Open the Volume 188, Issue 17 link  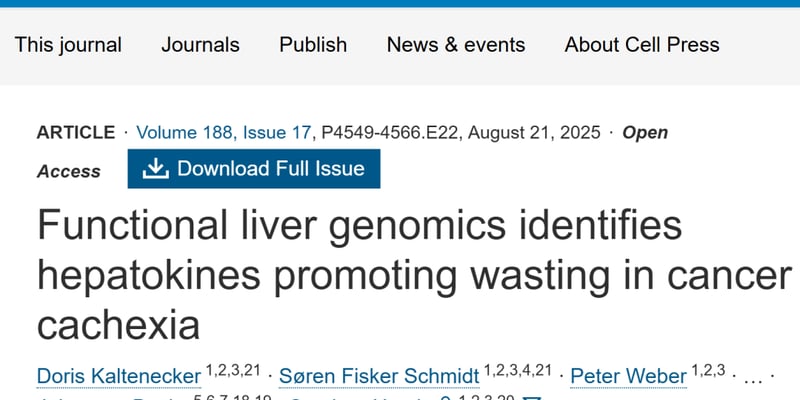[x=226, y=133]
